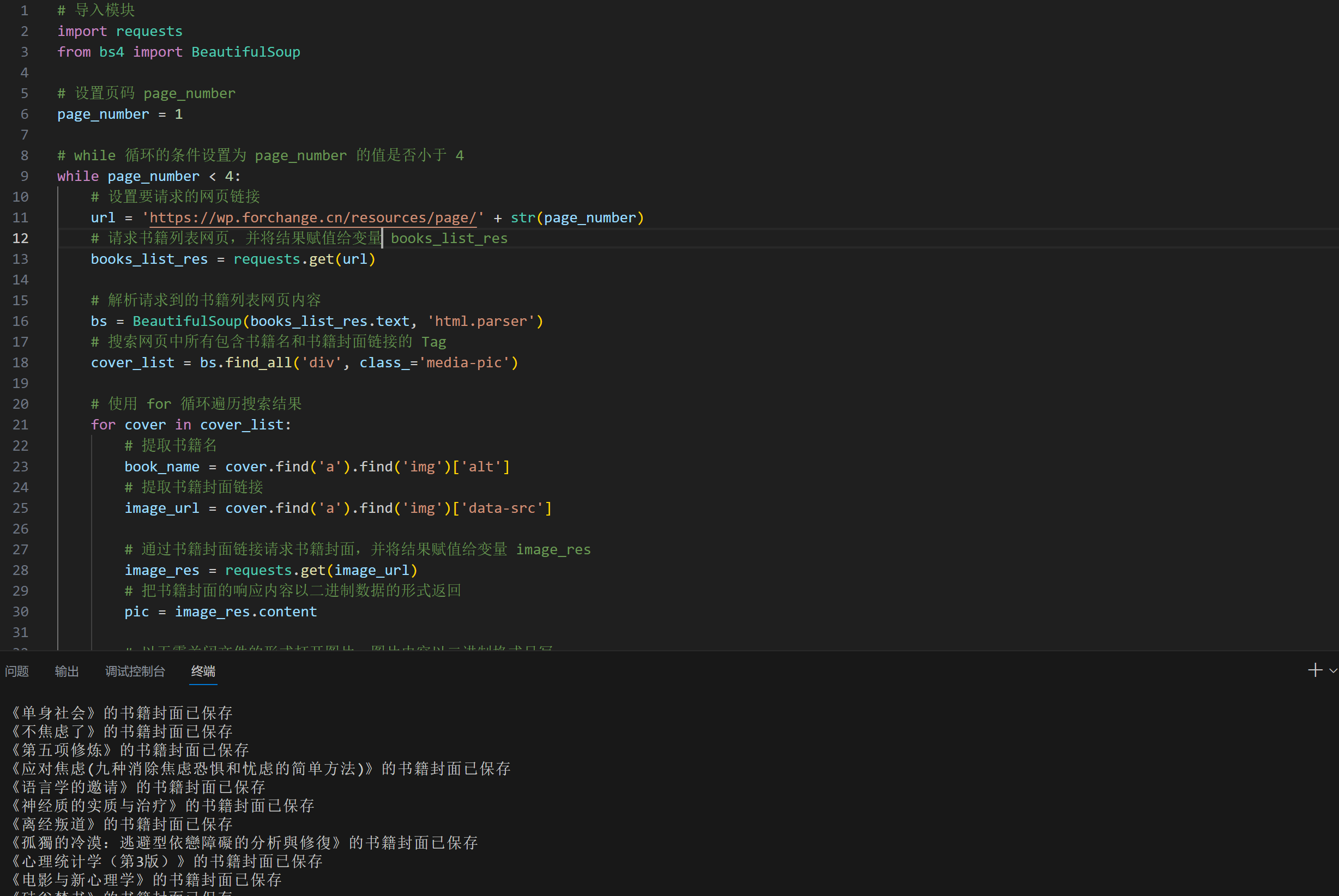
Task: Click terminal line 《语言学的邀请》的书籍封面已保存
Action: pos(138,788)
